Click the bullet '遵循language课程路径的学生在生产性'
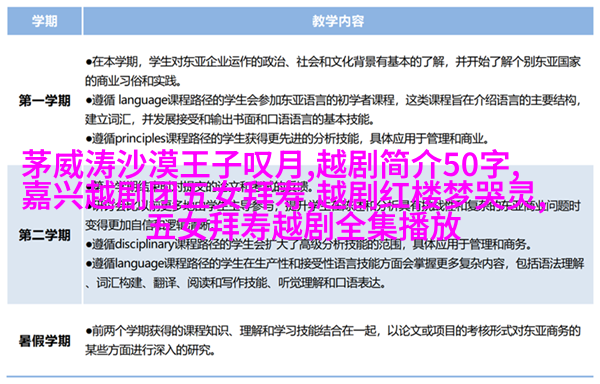 pos(335,264)
